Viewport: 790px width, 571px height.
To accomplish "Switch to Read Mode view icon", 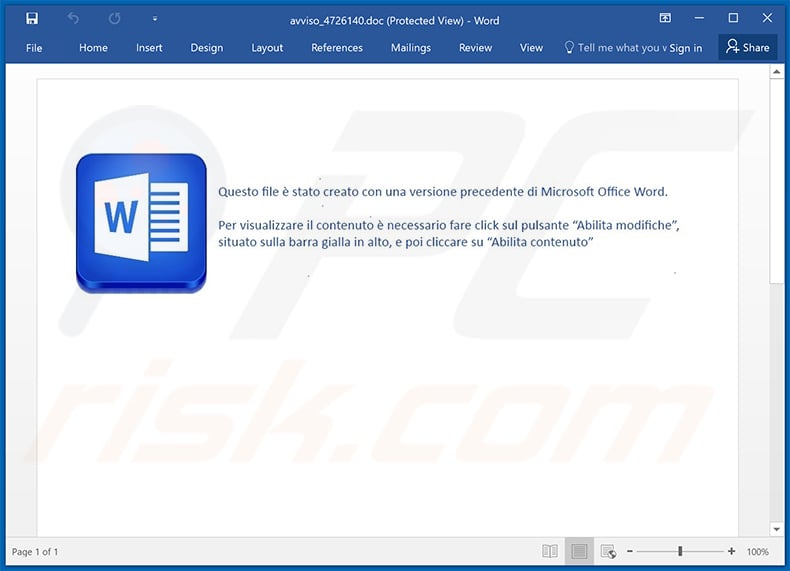I will [550, 551].
